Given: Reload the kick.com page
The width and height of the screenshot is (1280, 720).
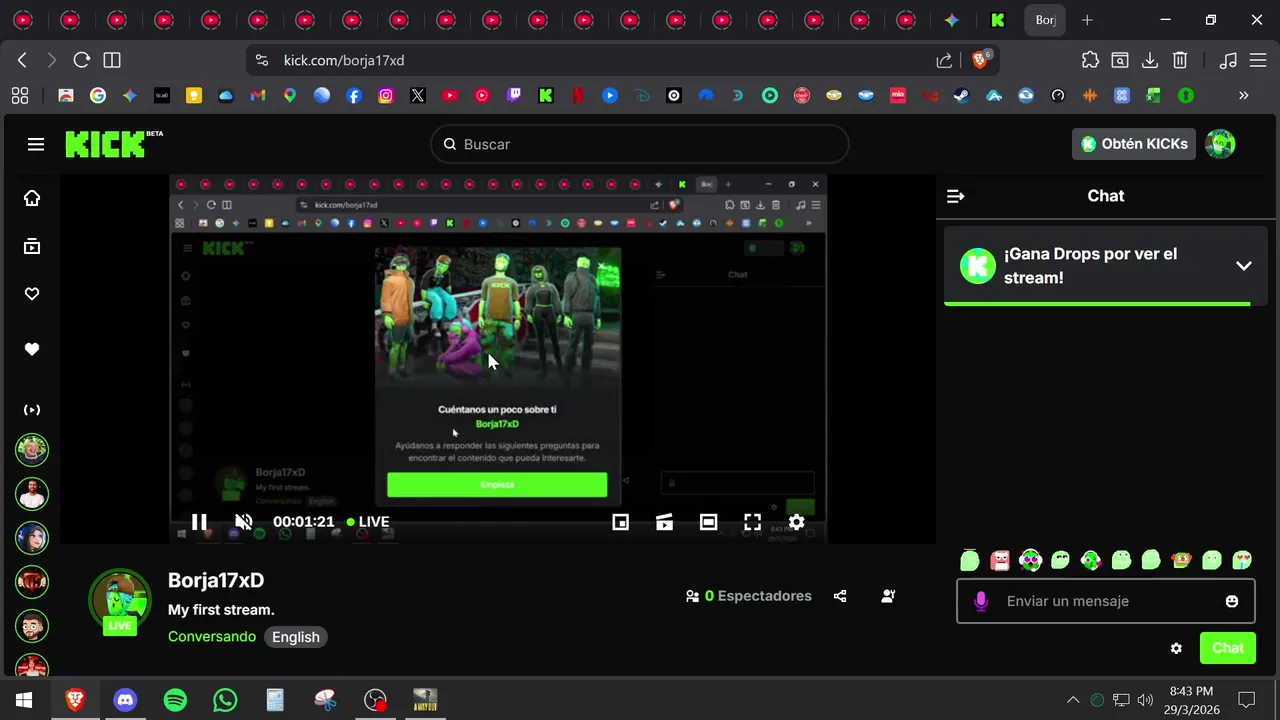Looking at the screenshot, I should [82, 60].
